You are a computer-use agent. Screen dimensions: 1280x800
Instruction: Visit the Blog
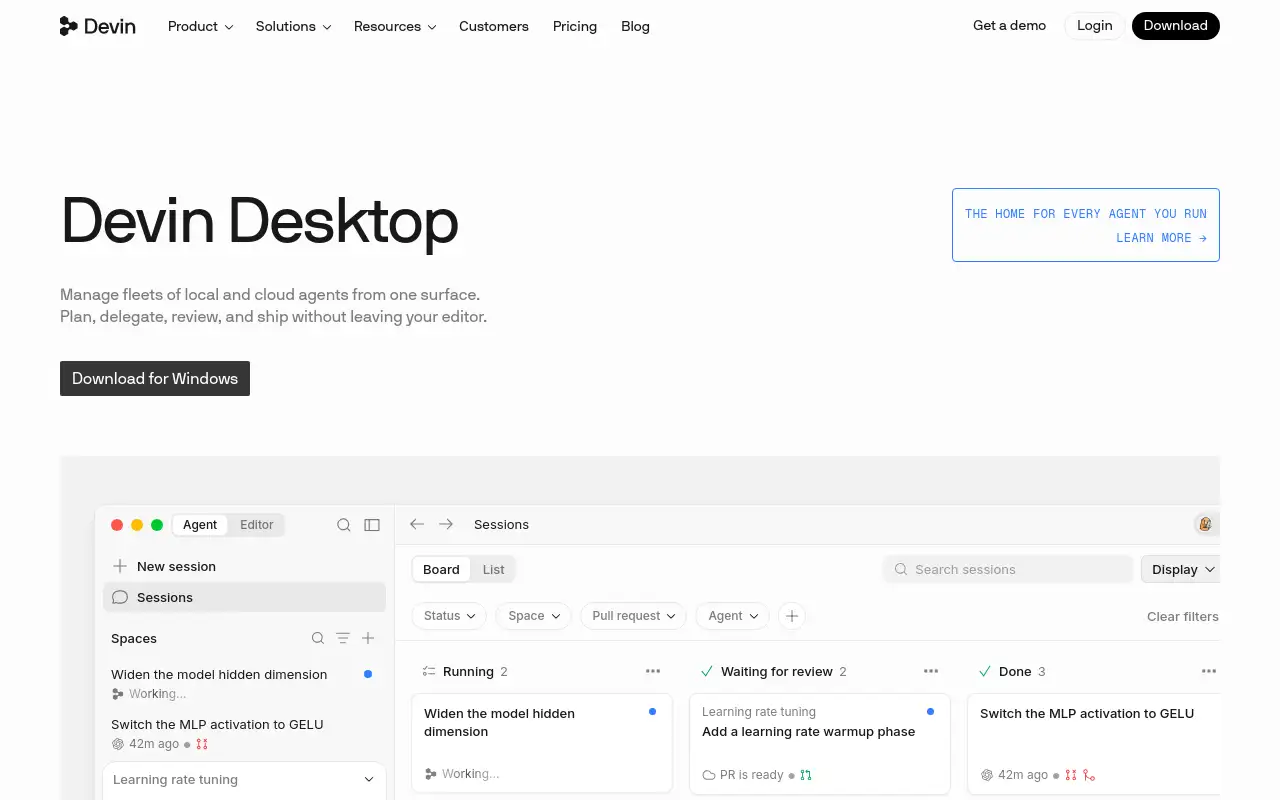pos(635,26)
